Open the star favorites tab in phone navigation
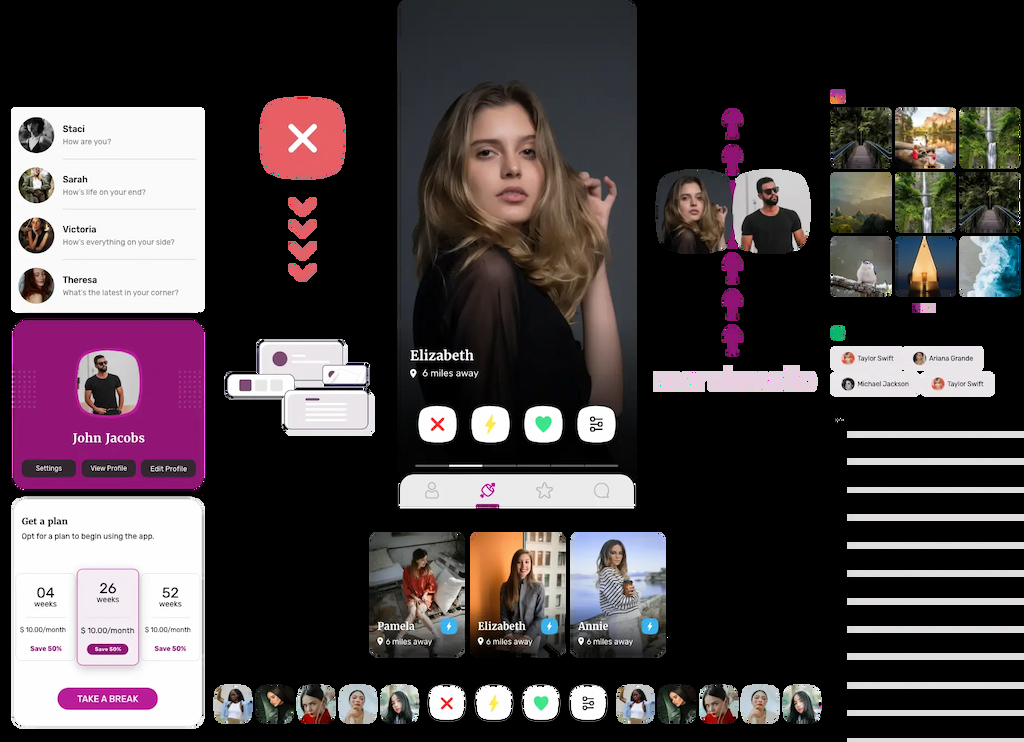The height and width of the screenshot is (742, 1024). [544, 491]
